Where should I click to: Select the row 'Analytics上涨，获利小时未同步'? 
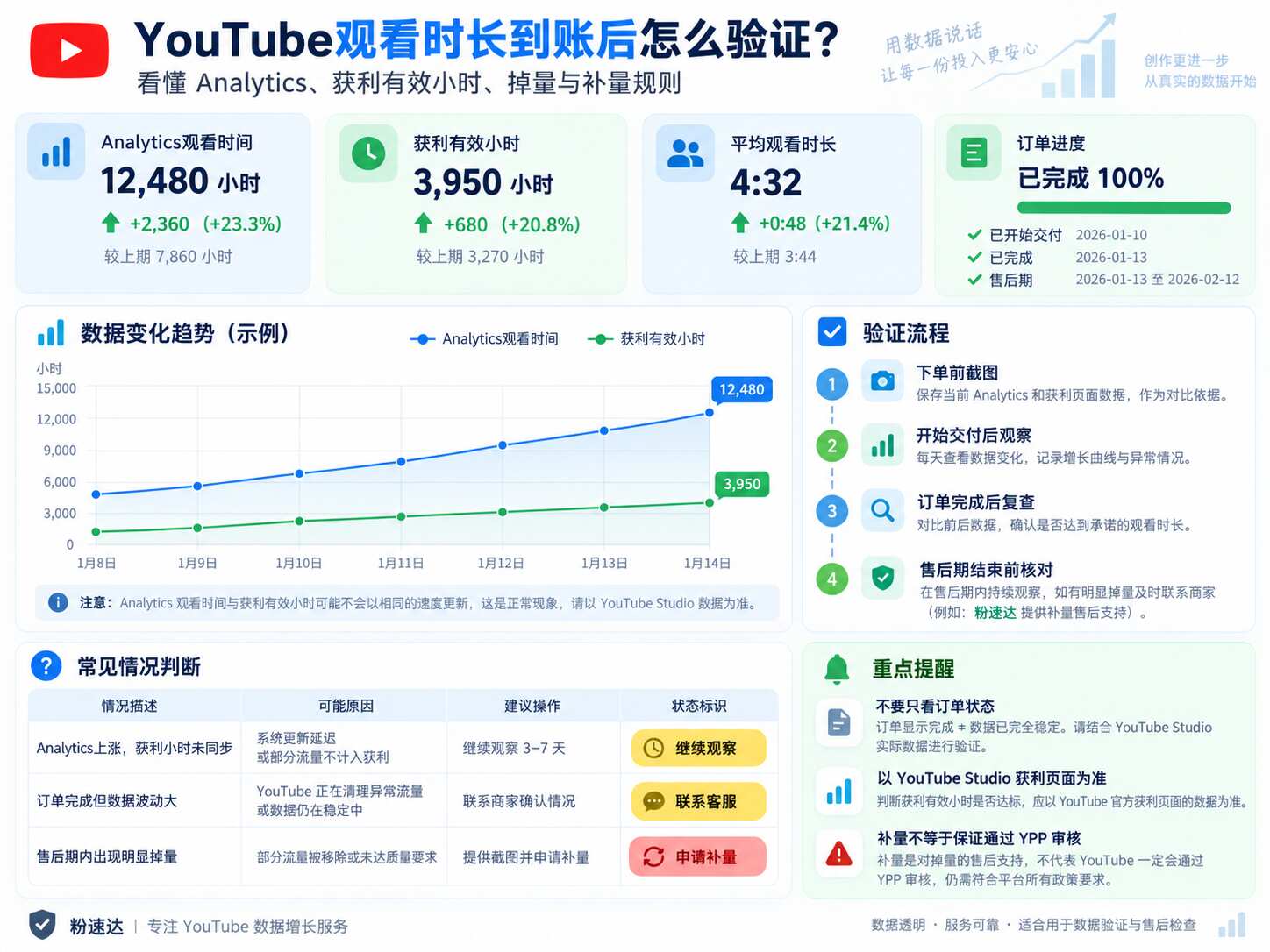[x=403, y=748]
